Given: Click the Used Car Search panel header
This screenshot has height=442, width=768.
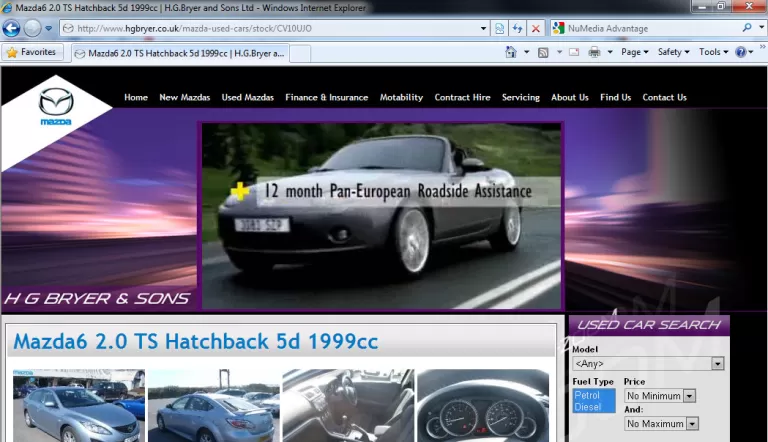Looking at the screenshot, I should tap(649, 325).
